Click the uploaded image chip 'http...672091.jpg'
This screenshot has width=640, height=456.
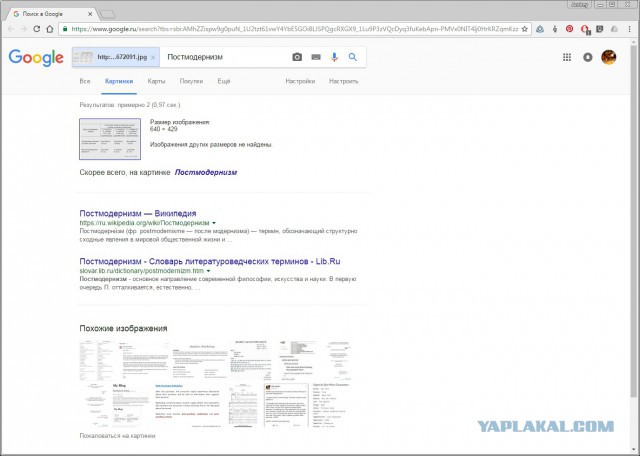[115, 57]
